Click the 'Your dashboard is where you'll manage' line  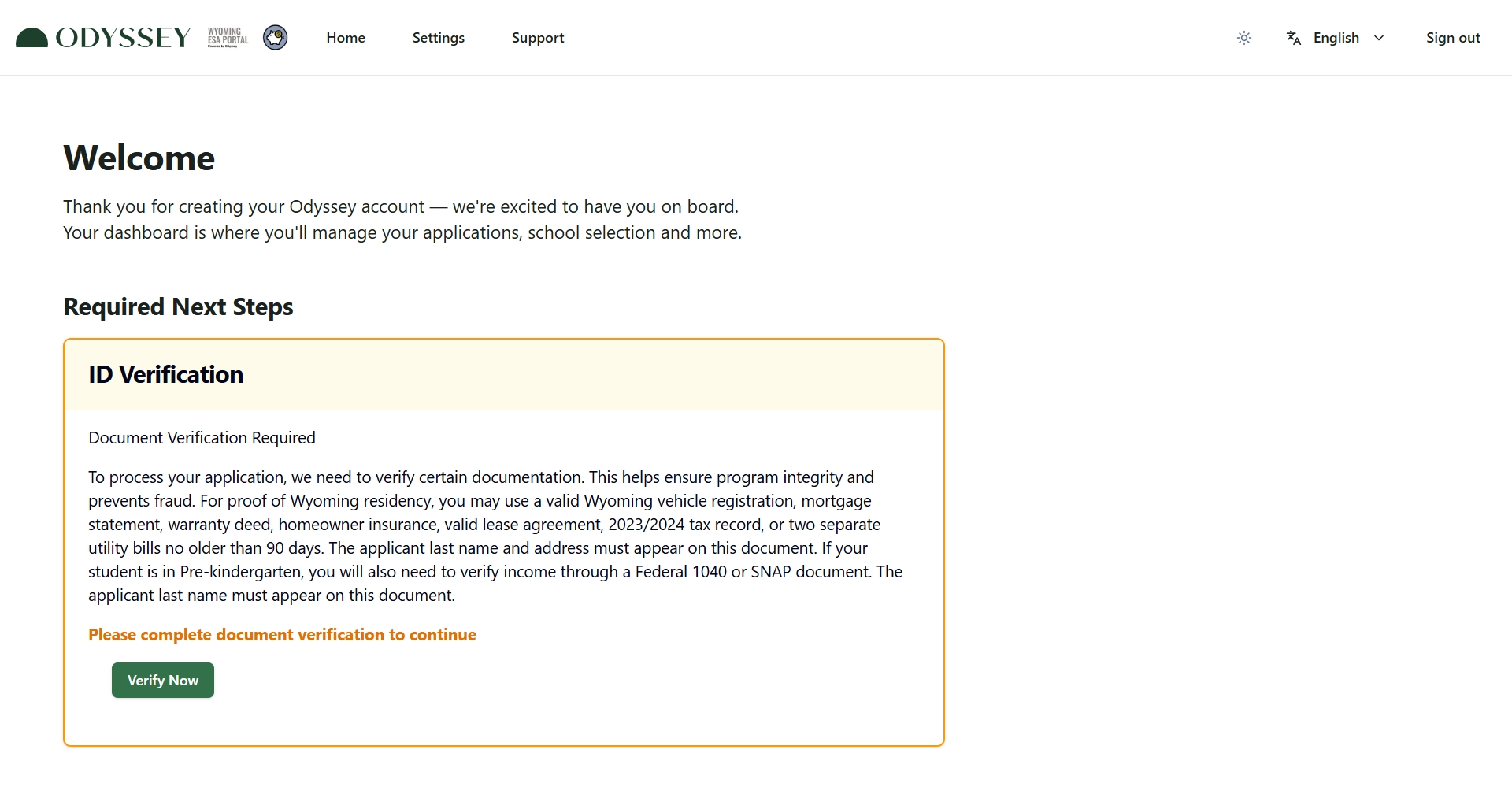tap(402, 232)
